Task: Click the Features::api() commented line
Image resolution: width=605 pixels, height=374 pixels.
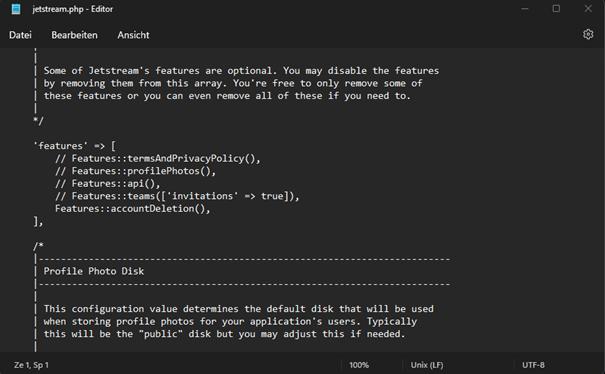Action: (107, 184)
